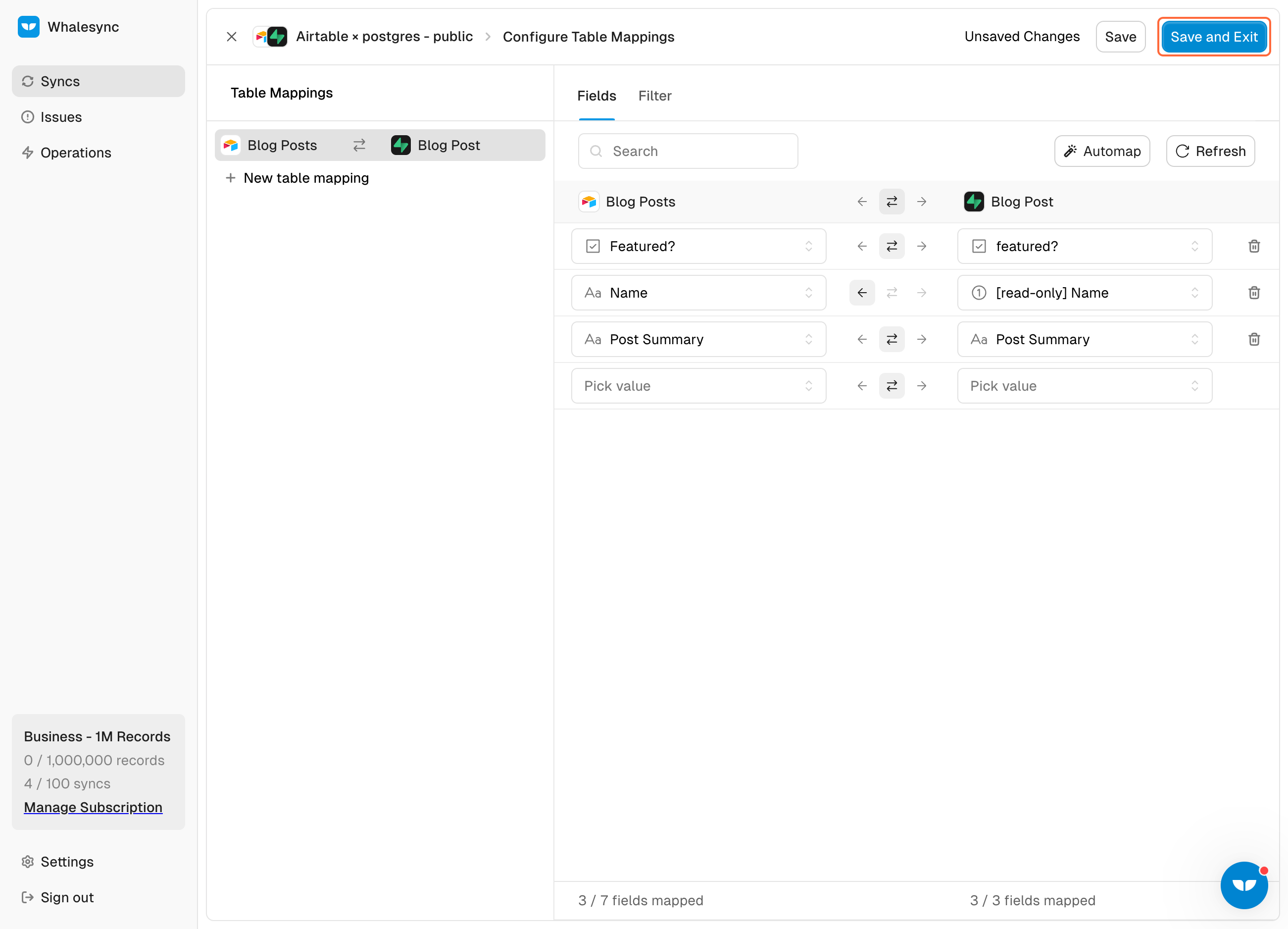Click Save and Exit
The width and height of the screenshot is (1288, 929).
[x=1214, y=37]
